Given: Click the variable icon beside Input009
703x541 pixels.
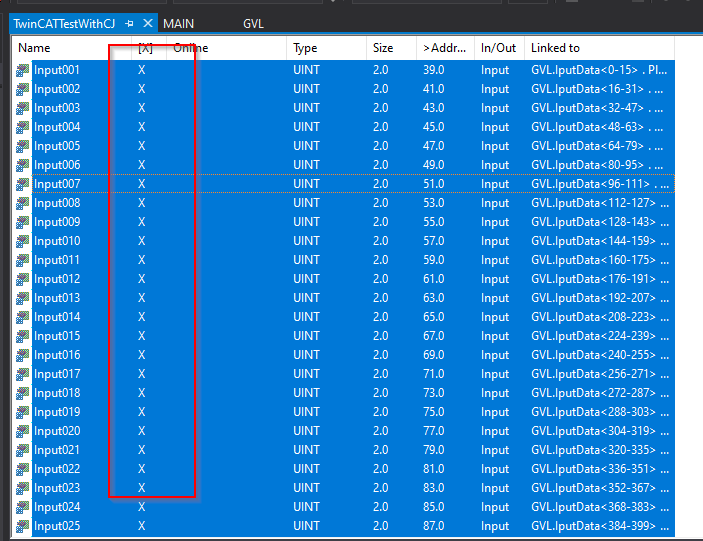Looking at the screenshot, I should 22,222.
